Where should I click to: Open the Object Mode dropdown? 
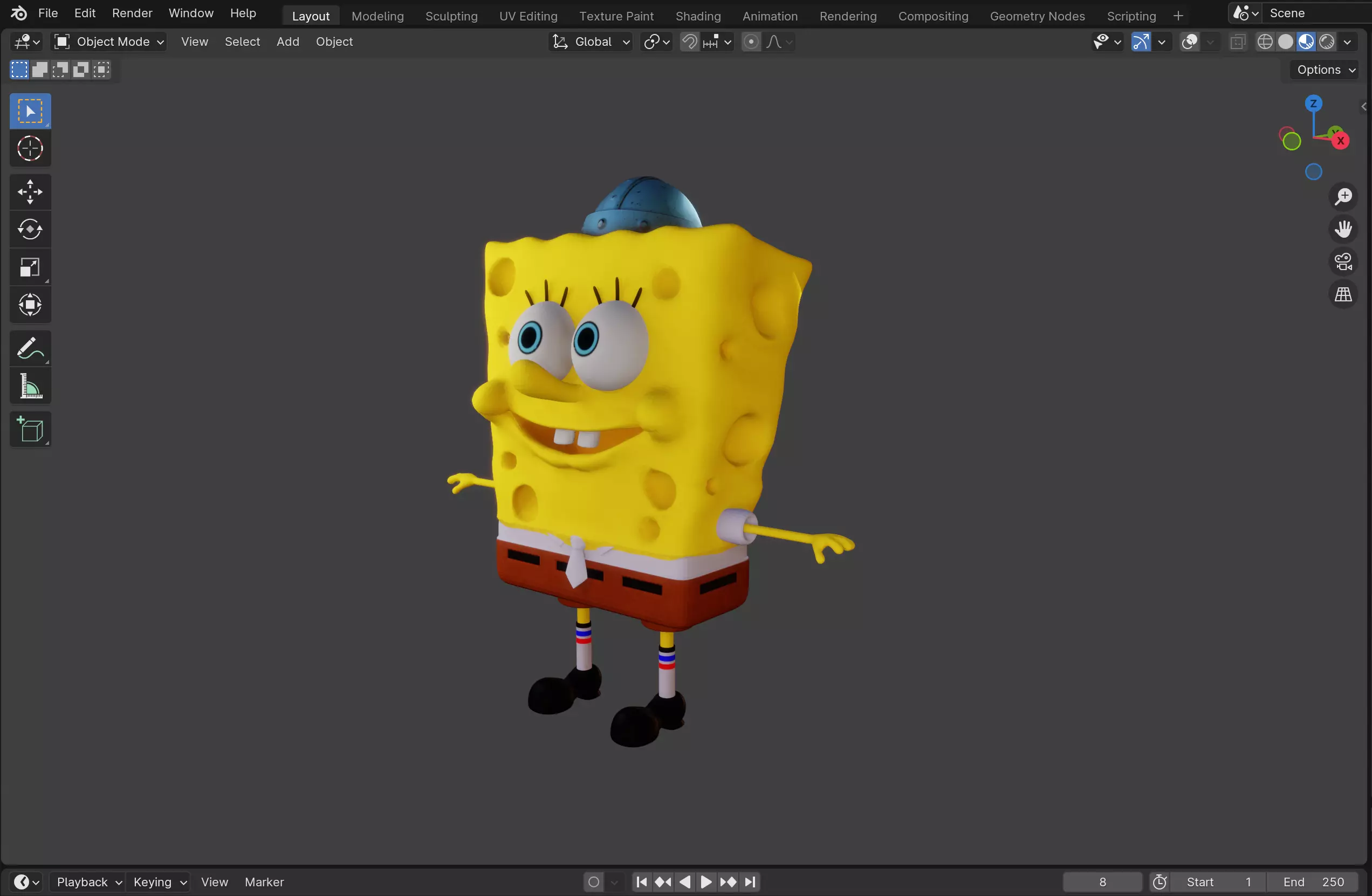pyautogui.click(x=109, y=42)
